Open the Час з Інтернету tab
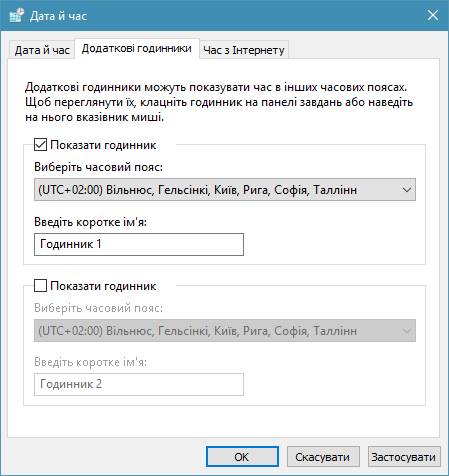The height and width of the screenshot is (476, 449). coord(244,50)
